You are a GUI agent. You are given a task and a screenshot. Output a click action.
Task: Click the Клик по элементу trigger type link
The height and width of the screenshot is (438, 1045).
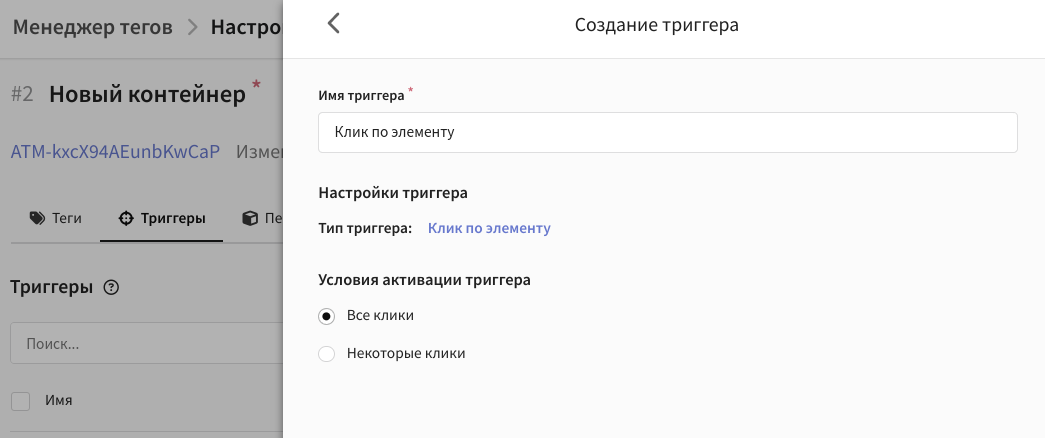click(489, 228)
